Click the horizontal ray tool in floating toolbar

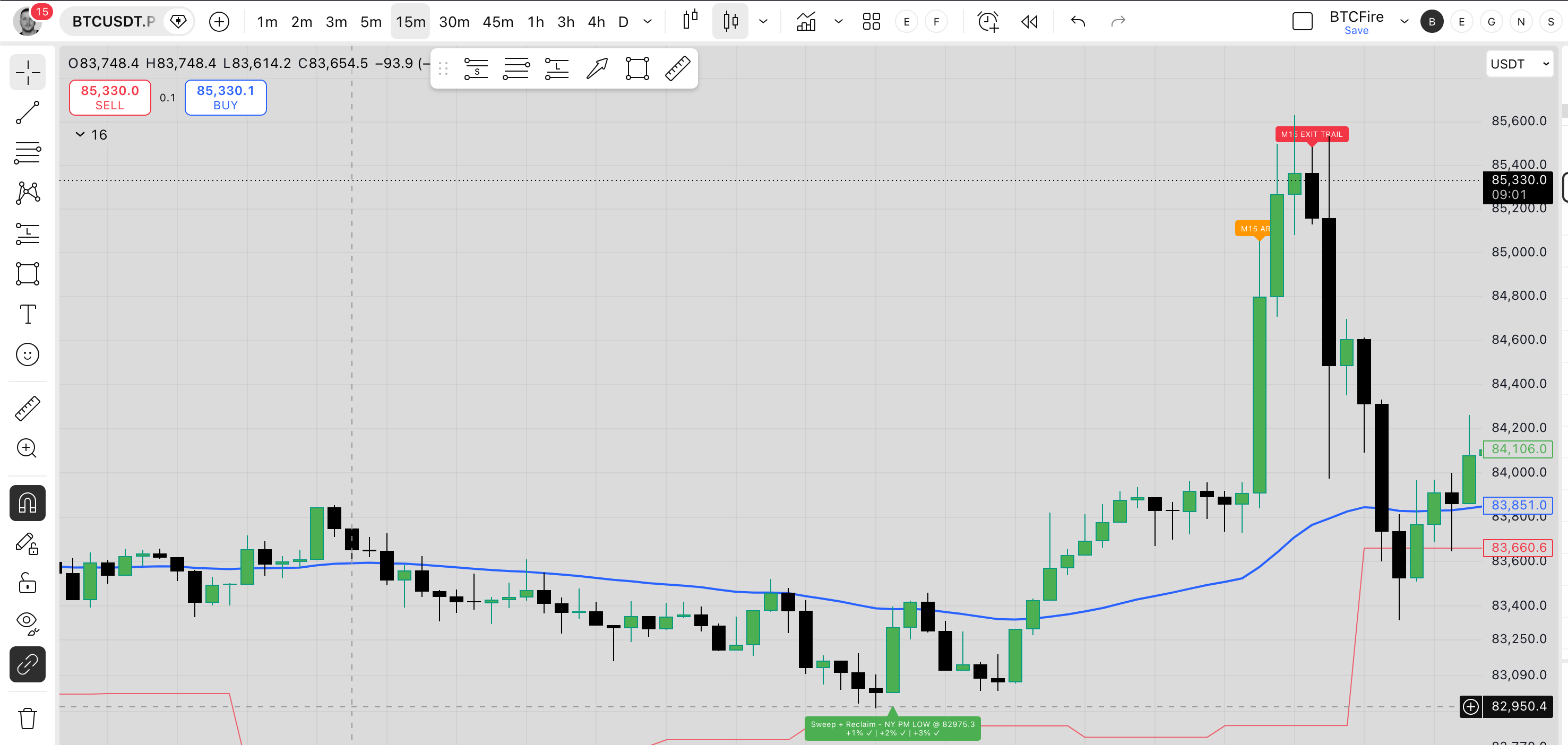pyautogui.click(x=516, y=68)
